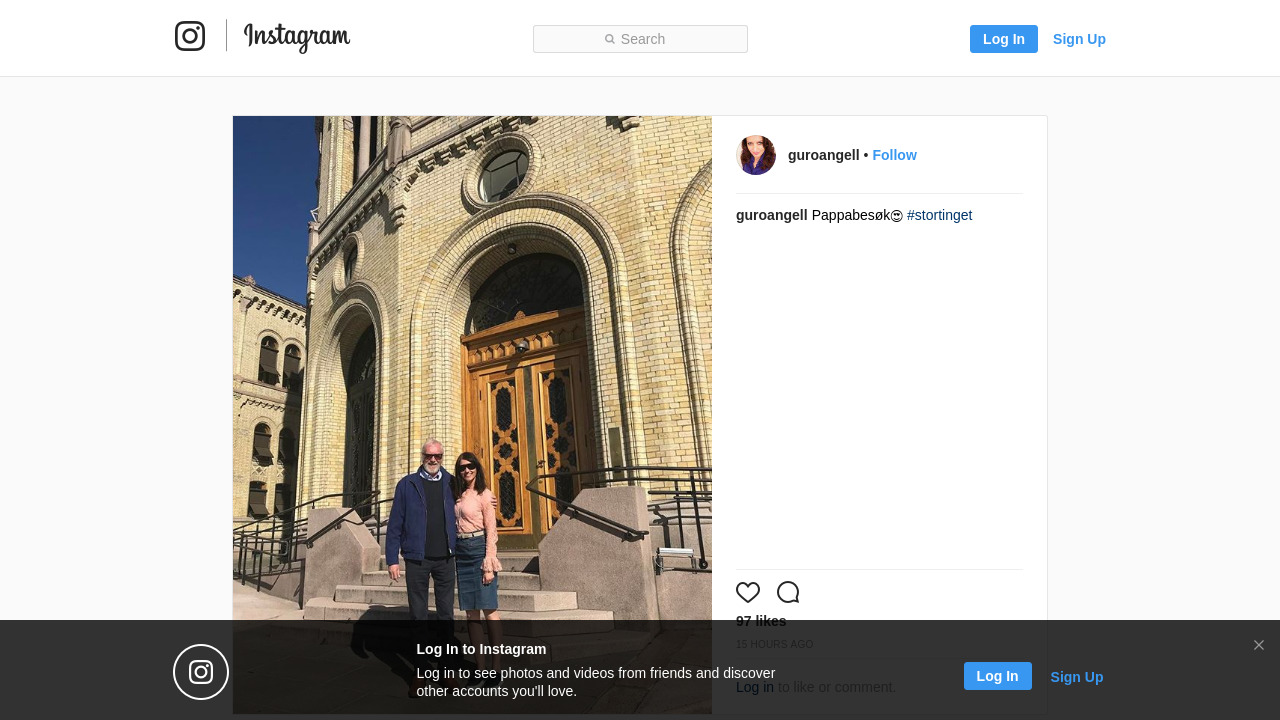Click circular Instagram icon in bottom banner
Viewport: 1280px width, 720px height.
pyautogui.click(x=201, y=672)
